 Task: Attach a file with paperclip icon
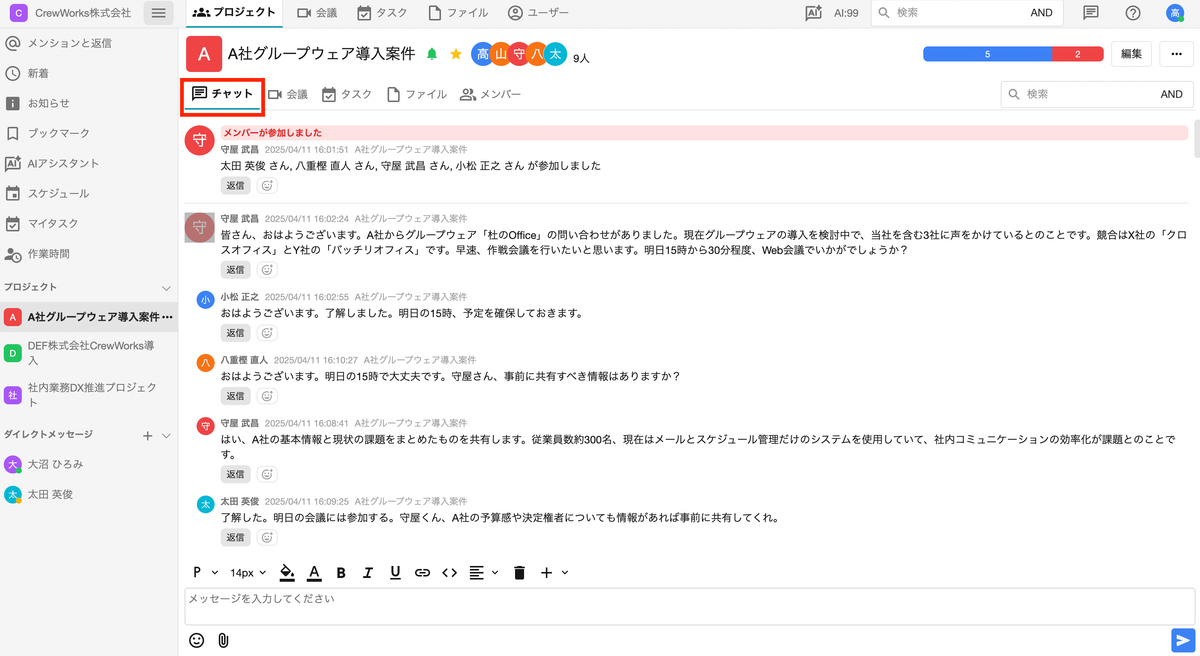point(223,640)
